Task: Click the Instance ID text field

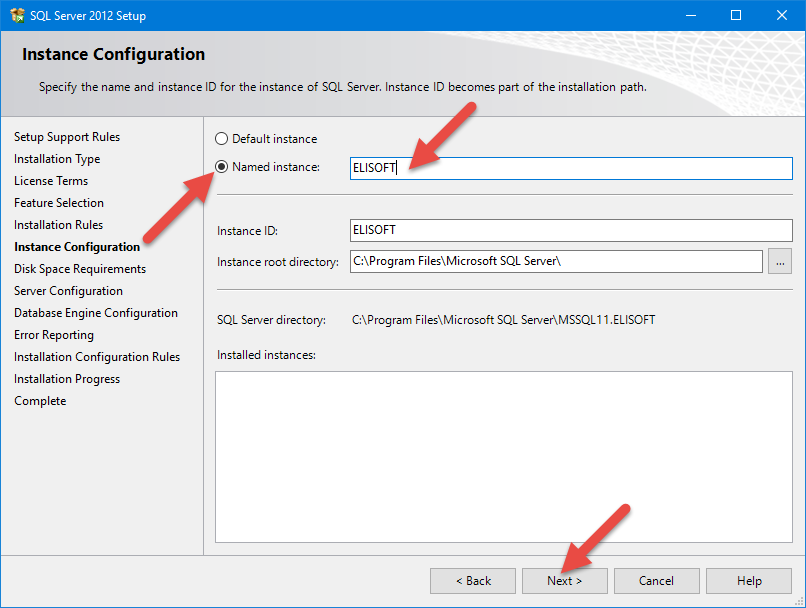Action: 570,230
